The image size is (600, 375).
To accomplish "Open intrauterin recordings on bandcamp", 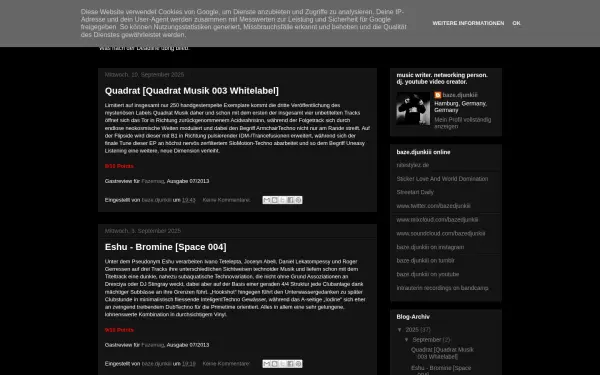I will pyautogui.click(x=442, y=288).
